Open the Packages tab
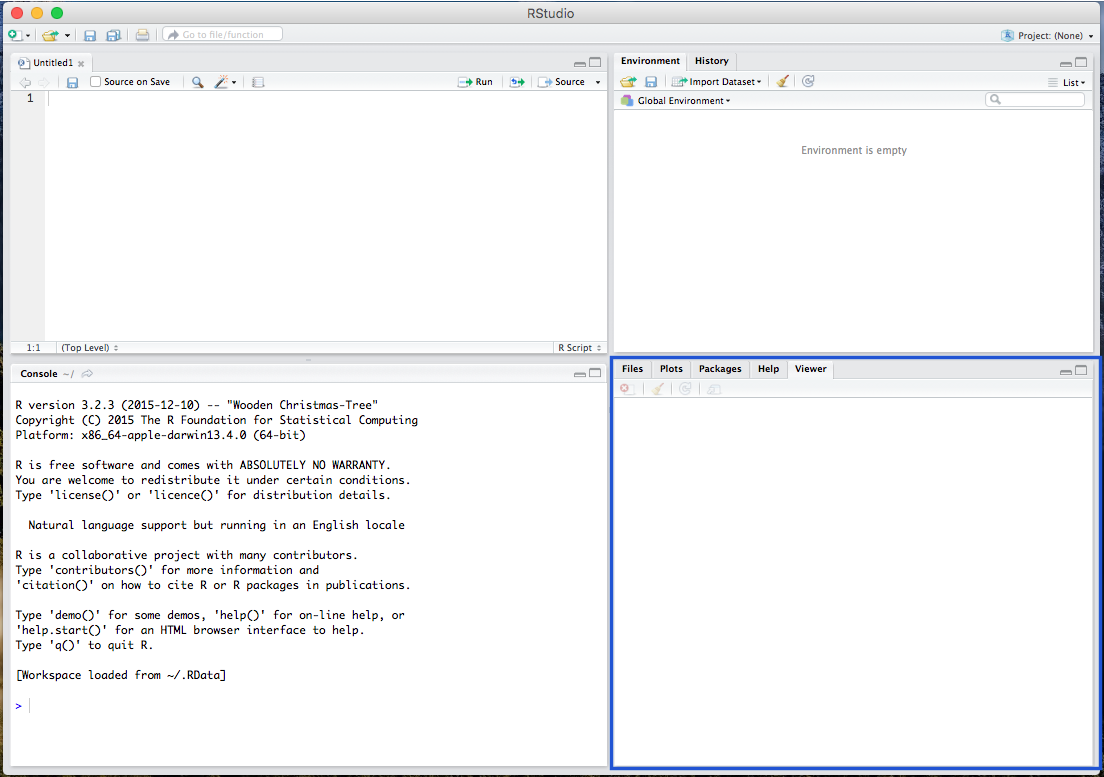This screenshot has height=777, width=1104. click(720, 369)
